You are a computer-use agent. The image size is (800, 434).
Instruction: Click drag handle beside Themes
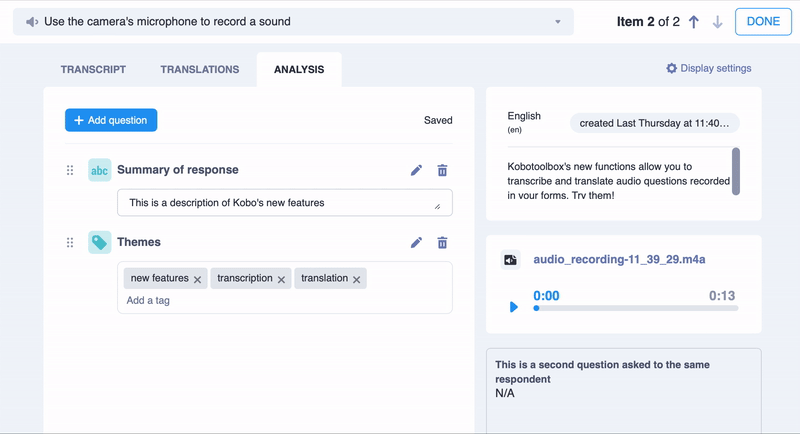(70, 242)
